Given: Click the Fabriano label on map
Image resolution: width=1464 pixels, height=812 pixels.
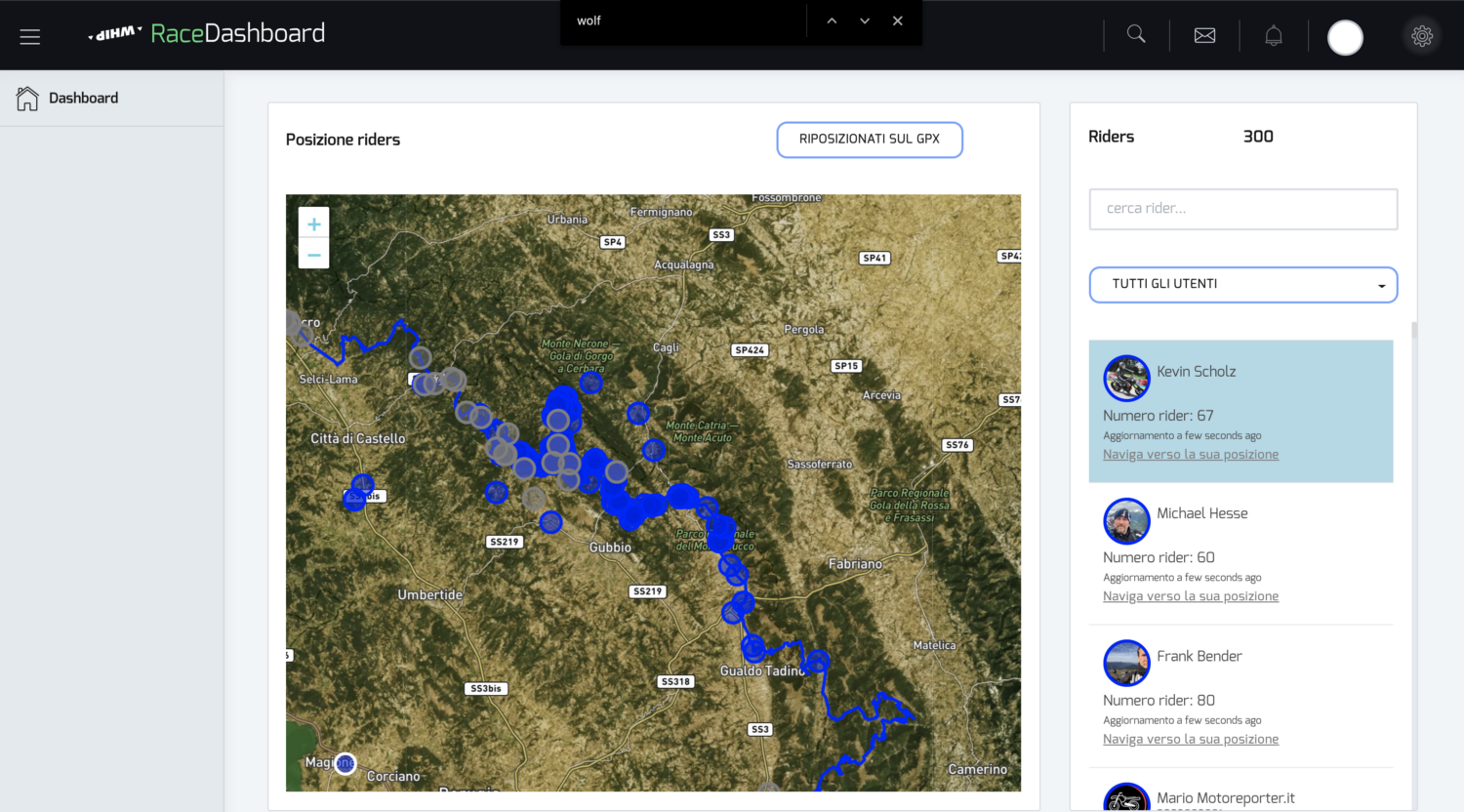Looking at the screenshot, I should click(x=855, y=565).
